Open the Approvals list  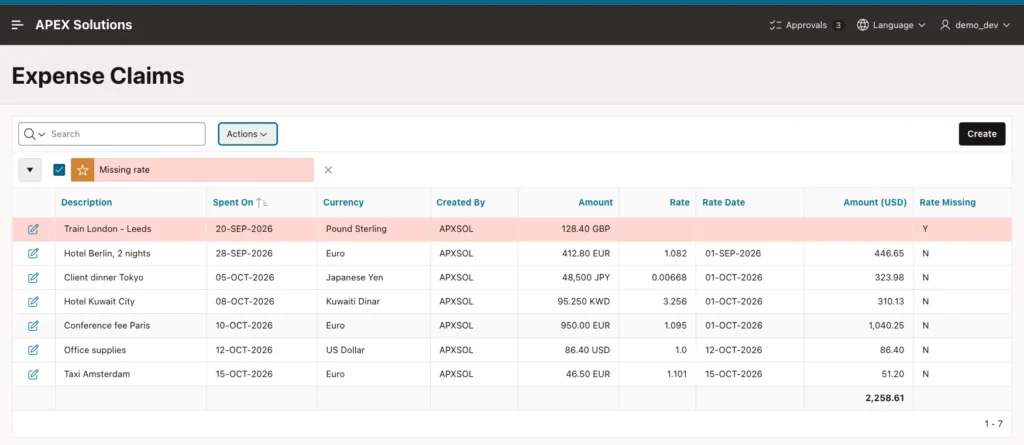click(807, 25)
